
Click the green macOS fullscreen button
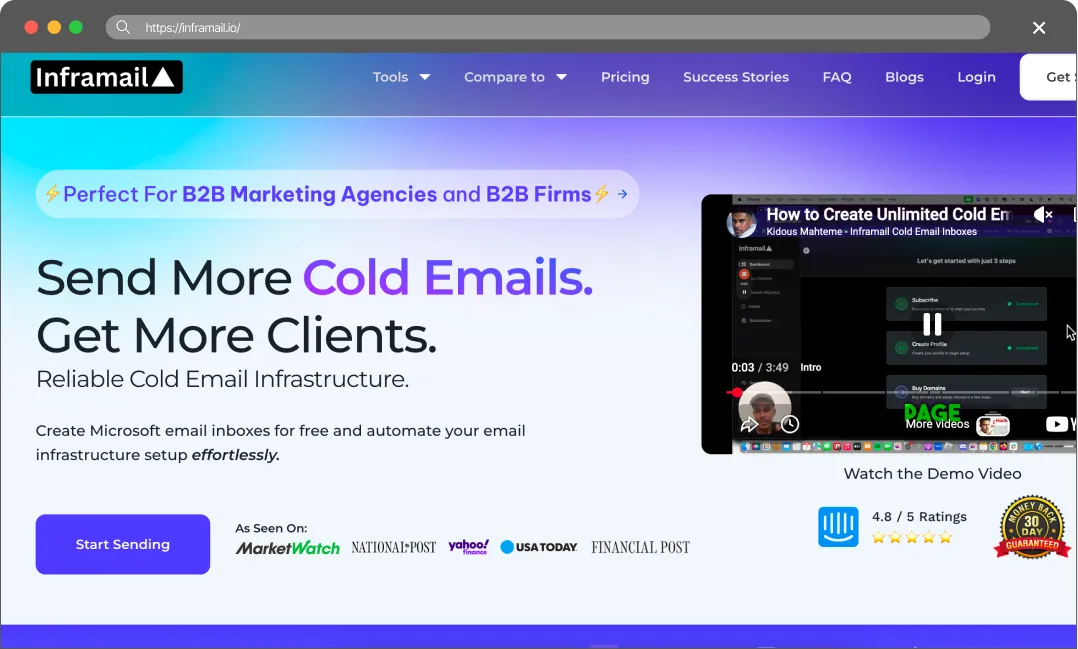(76, 28)
